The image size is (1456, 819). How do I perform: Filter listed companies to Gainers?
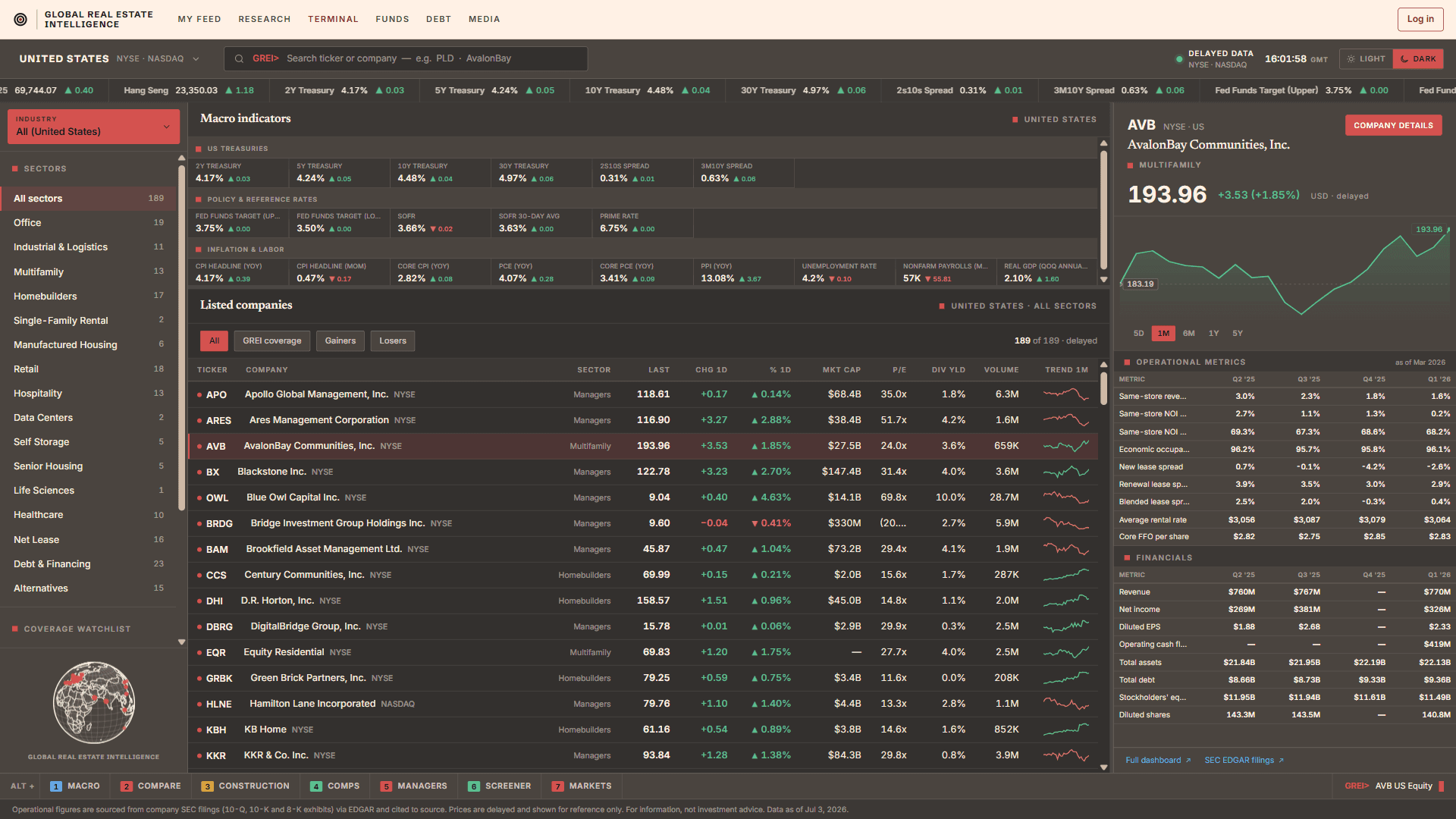[x=340, y=341]
